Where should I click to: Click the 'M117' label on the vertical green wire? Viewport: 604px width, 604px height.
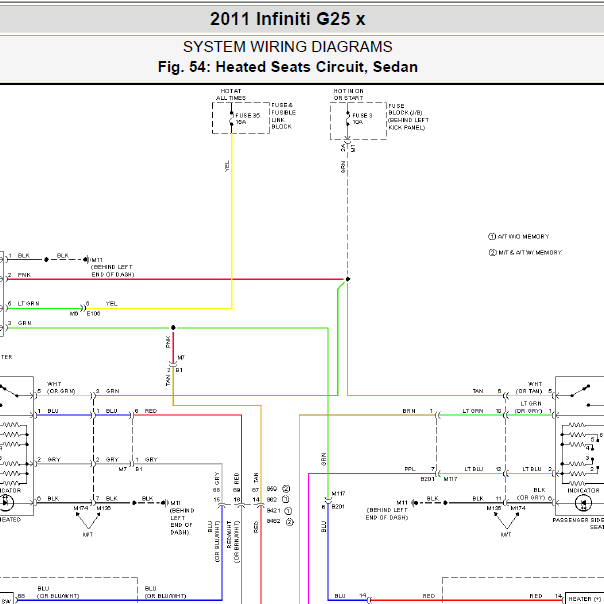click(x=338, y=493)
